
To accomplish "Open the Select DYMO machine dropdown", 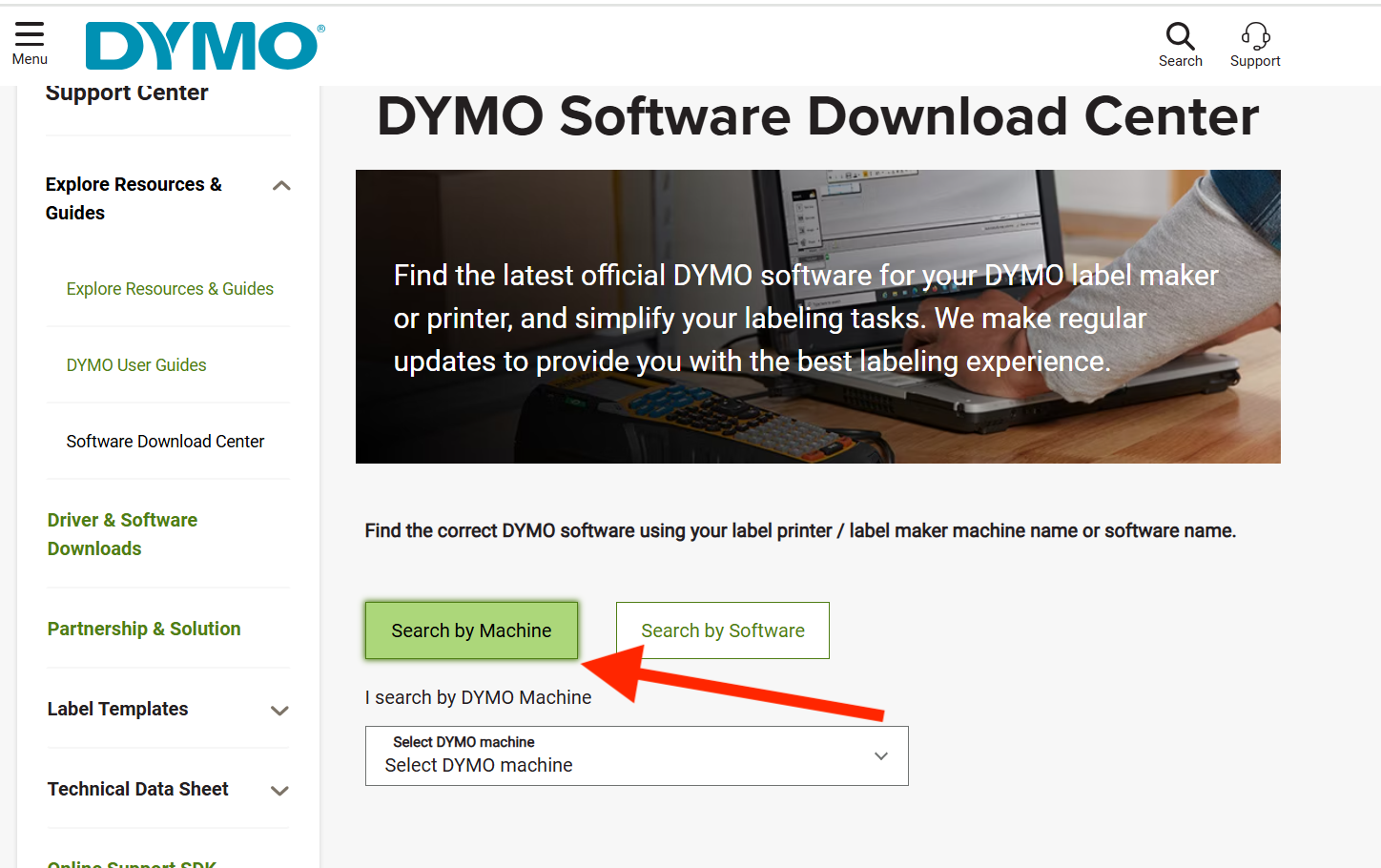I will 637,755.
